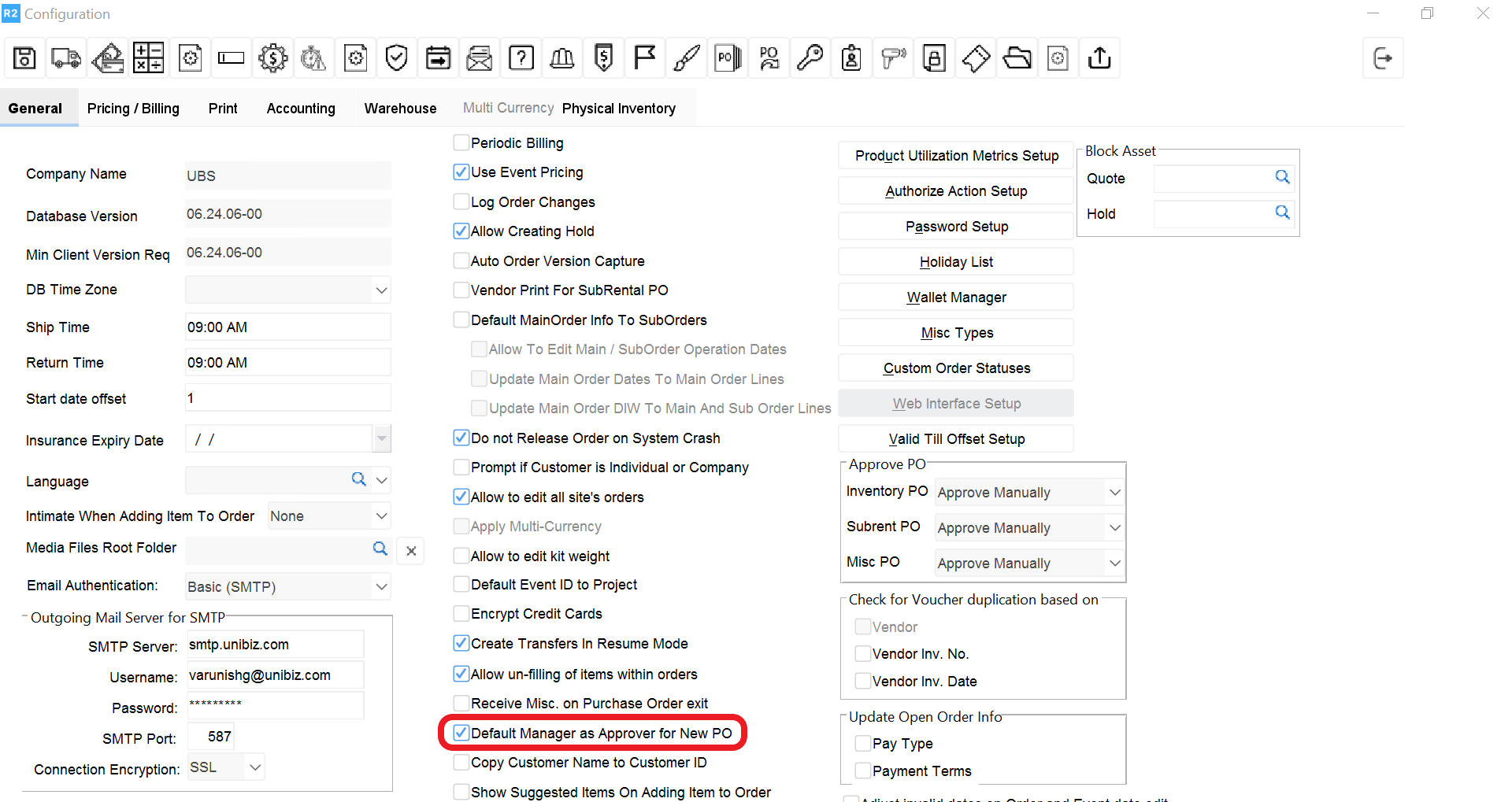Click the delivery truck toolbar icon

pyautogui.click(x=66, y=58)
